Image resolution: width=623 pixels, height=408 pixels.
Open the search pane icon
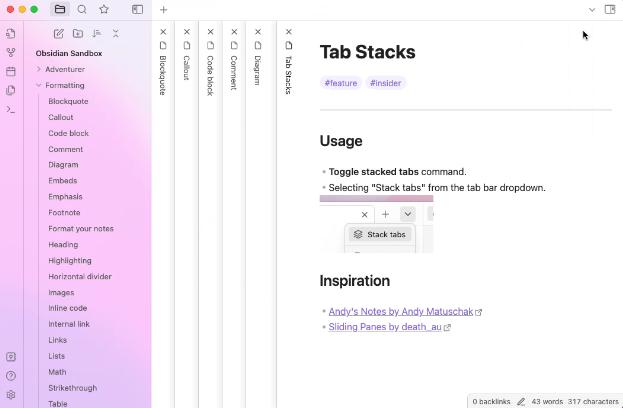82,10
